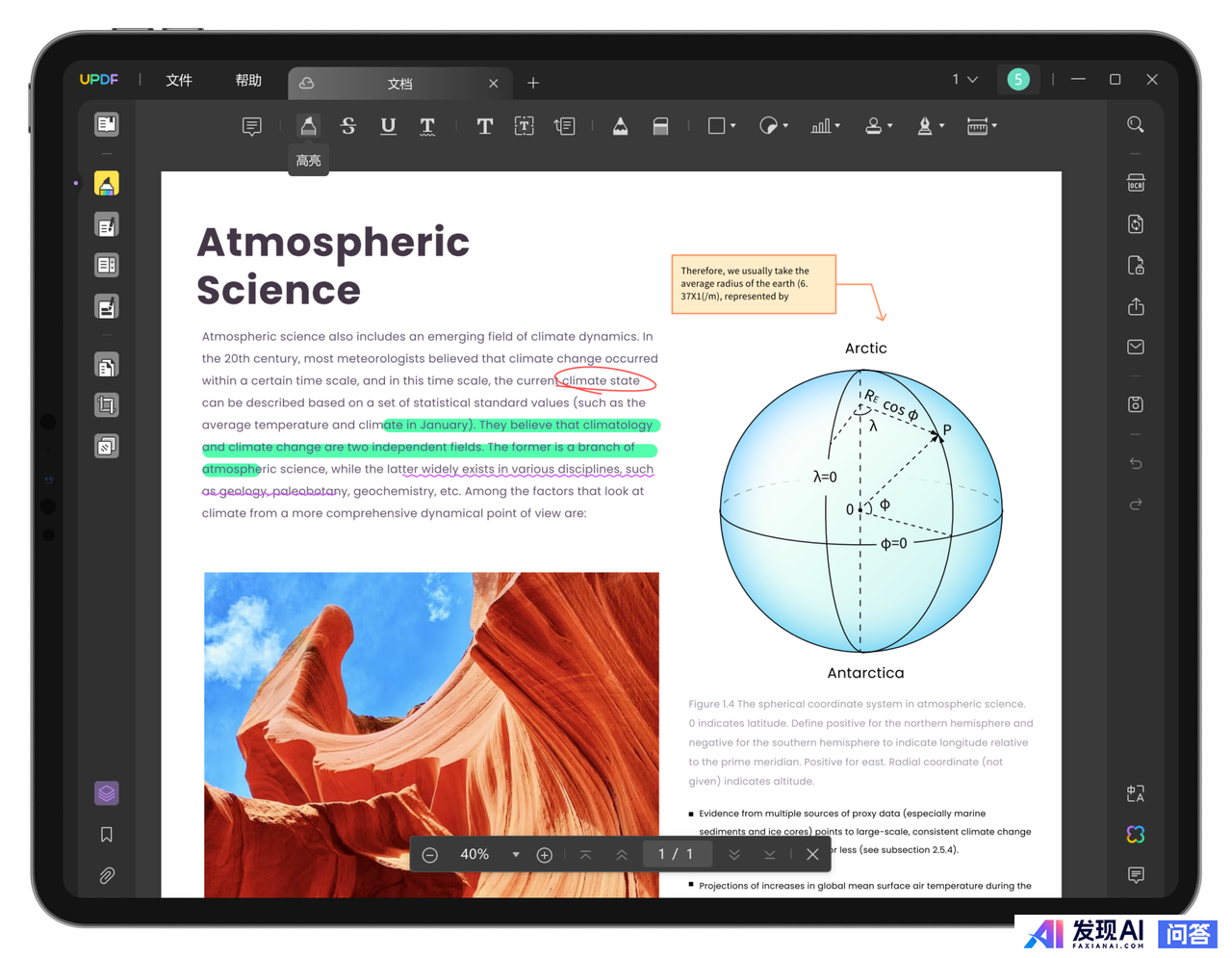Select the sticky note comment tool

point(252,126)
